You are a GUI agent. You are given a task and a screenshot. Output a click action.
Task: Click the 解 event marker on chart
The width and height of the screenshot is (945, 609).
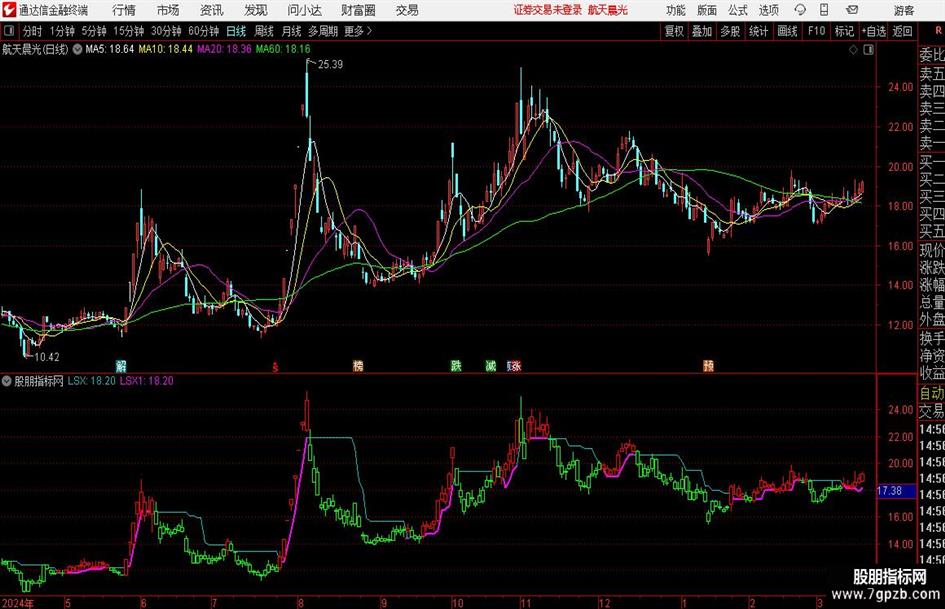point(121,365)
